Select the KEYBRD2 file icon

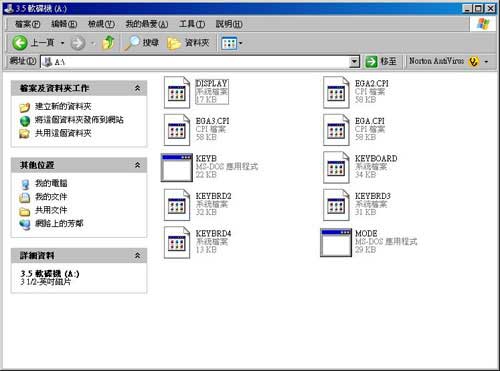(x=177, y=205)
